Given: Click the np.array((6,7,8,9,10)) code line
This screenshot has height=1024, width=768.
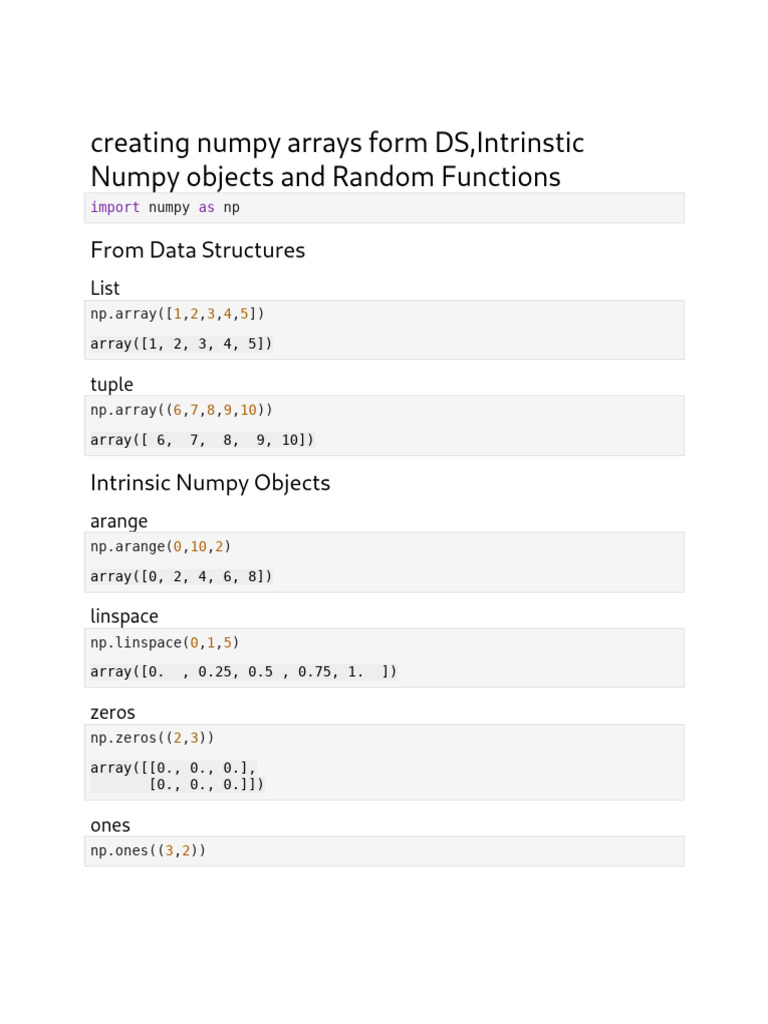Looking at the screenshot, I should 181,410.
